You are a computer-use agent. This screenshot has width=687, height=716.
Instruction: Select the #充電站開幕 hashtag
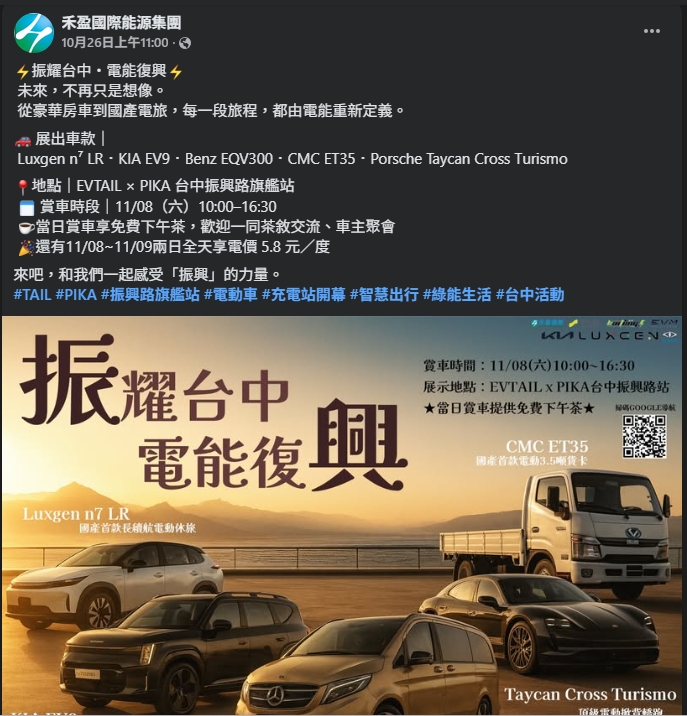304,295
